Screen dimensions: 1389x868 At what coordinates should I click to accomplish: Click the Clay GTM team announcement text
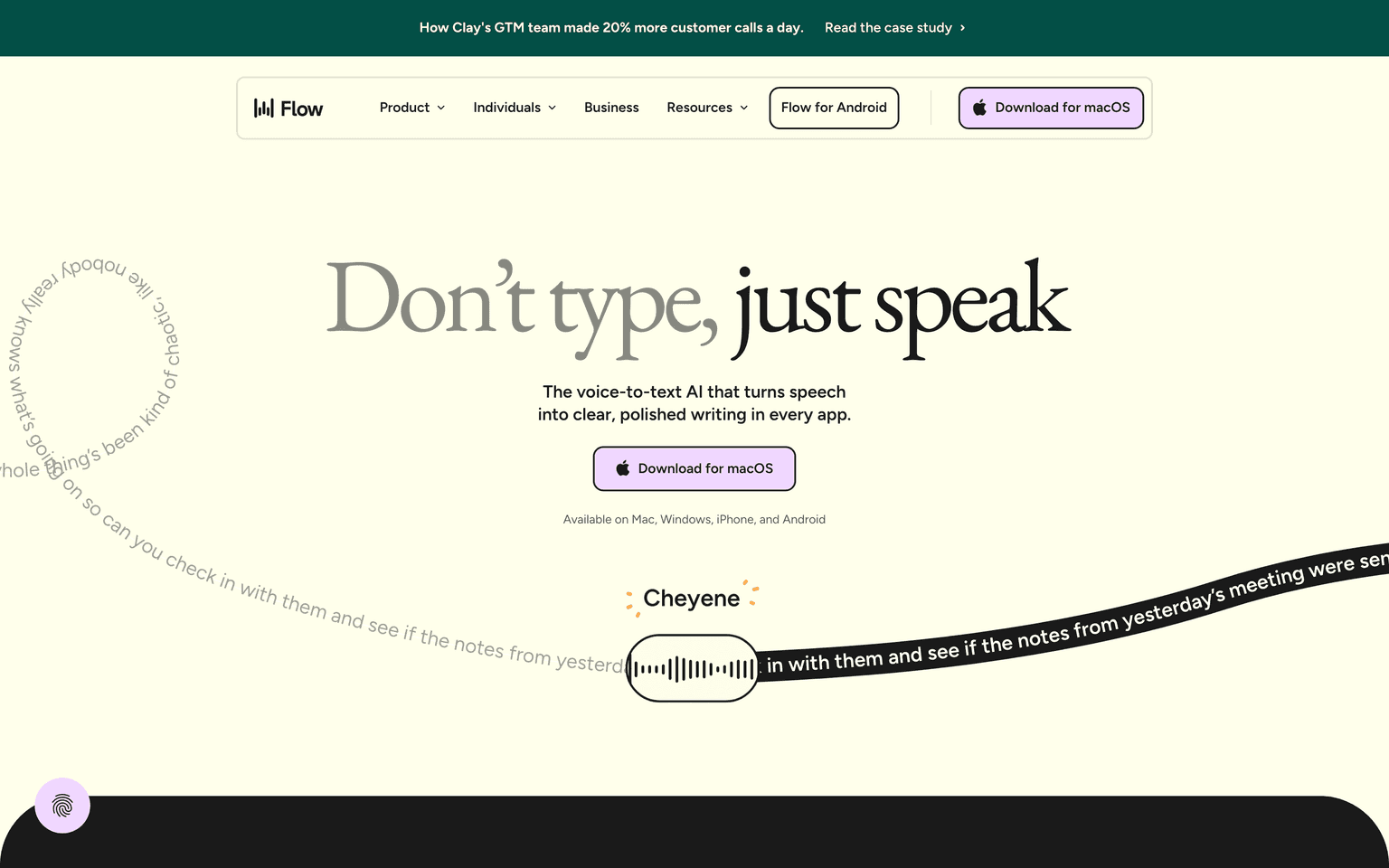pyautogui.click(x=611, y=28)
